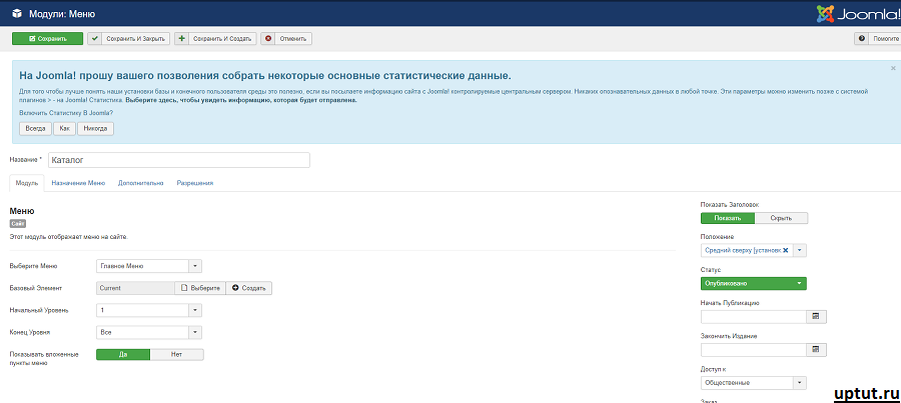Image resolution: width=901 pixels, height=403 pixels.
Task: Set show title to Показать
Action: [x=727, y=218]
